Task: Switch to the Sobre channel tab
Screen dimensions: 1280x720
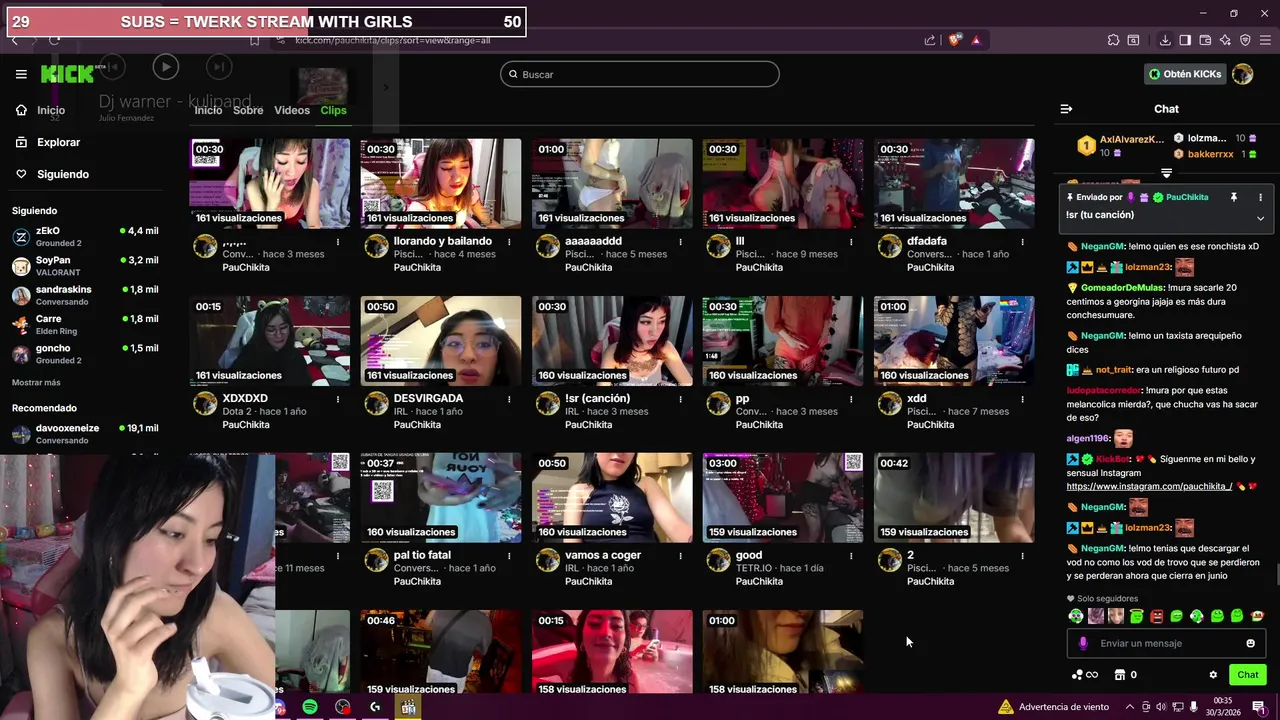Action: 248,110
